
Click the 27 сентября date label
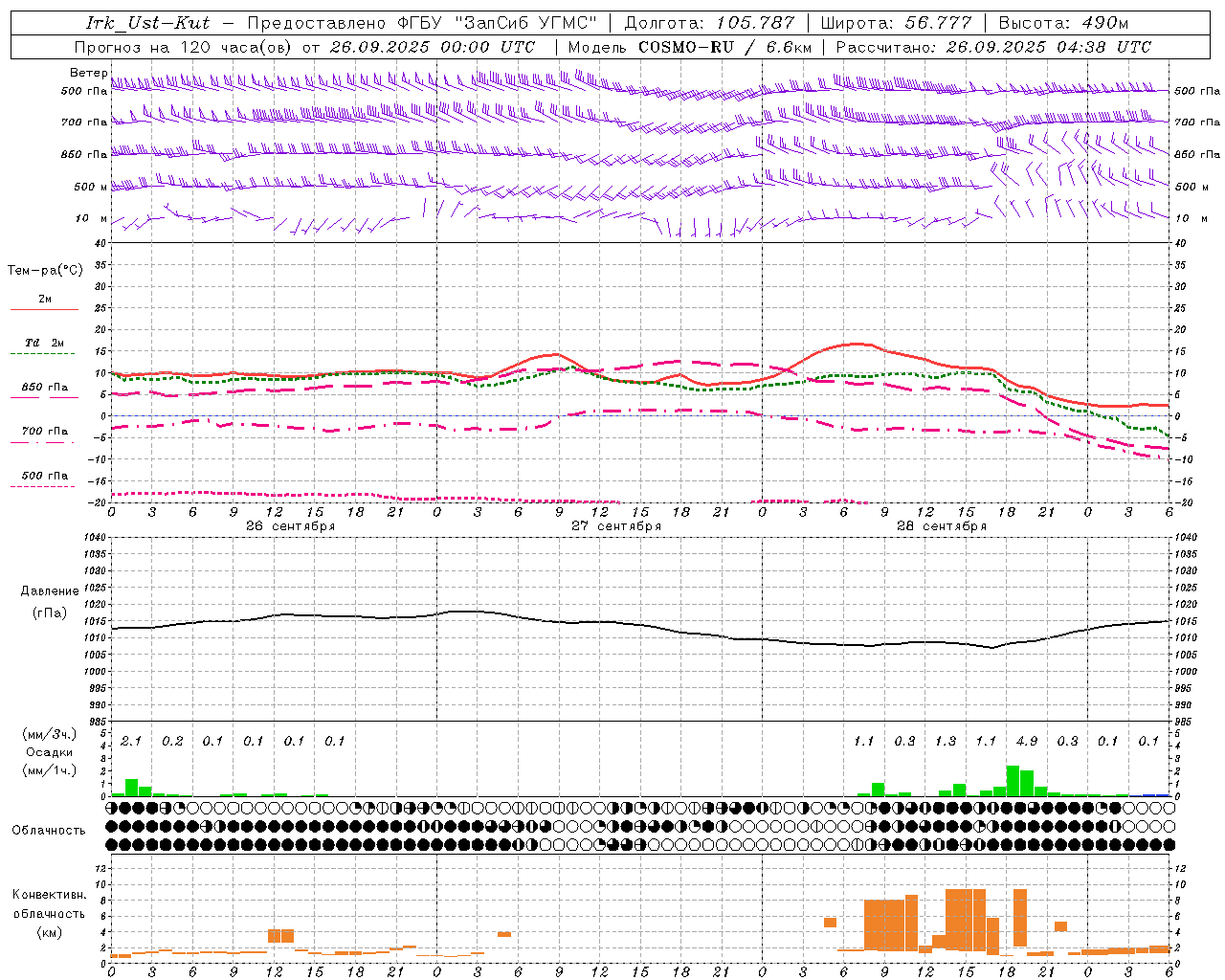click(x=615, y=526)
